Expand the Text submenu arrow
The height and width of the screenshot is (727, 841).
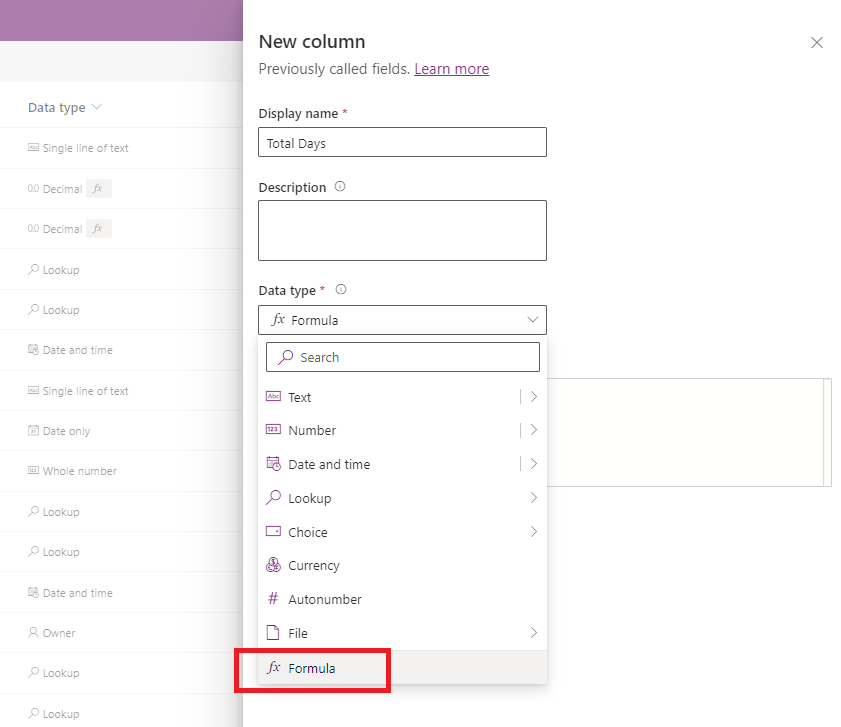534,397
